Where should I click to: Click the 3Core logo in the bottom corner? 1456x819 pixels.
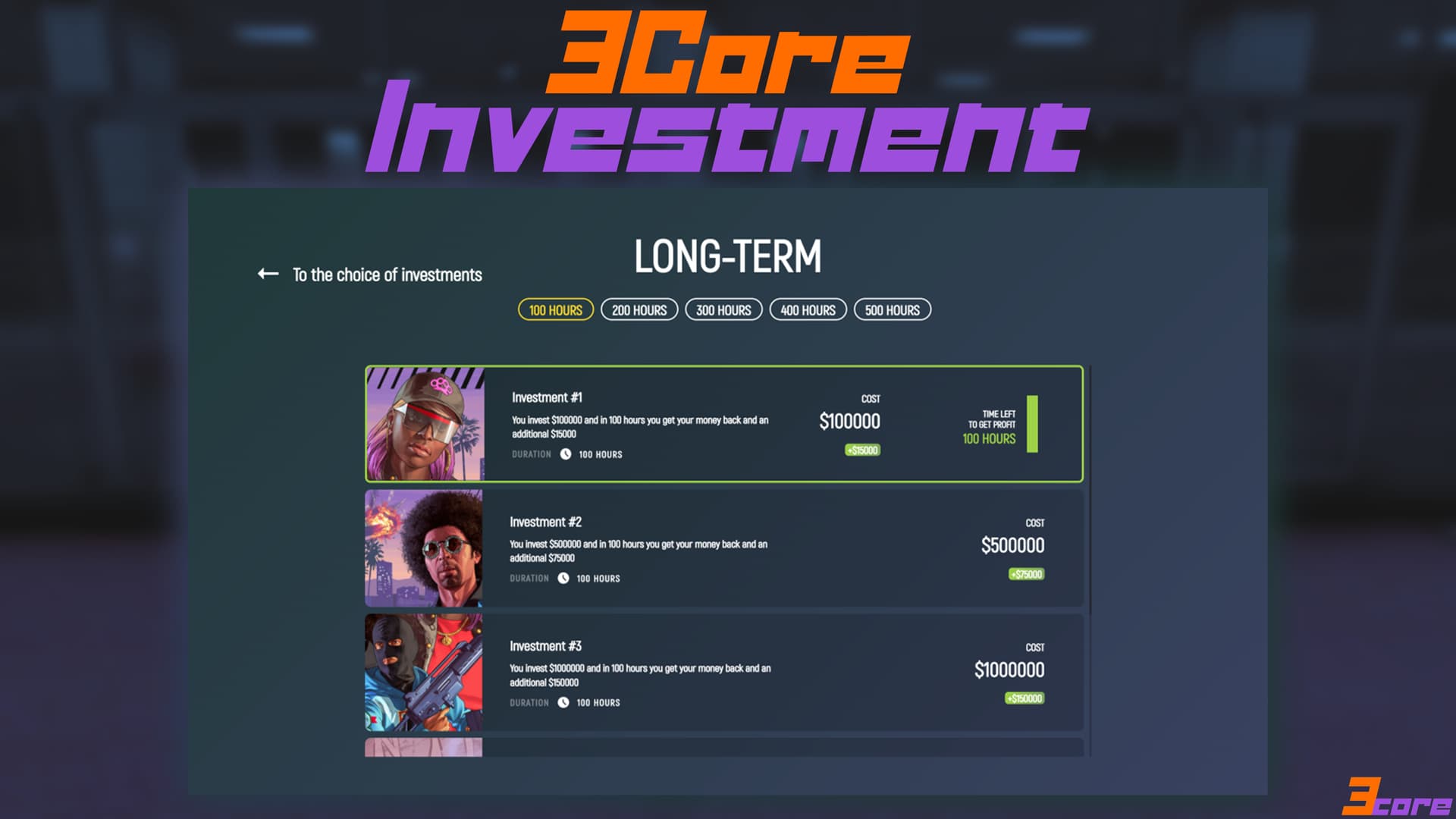click(x=1397, y=797)
